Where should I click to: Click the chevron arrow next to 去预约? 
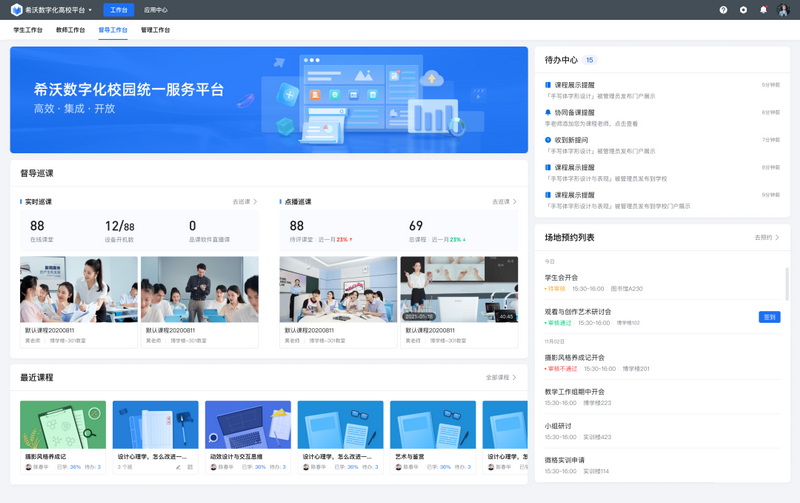point(777,238)
